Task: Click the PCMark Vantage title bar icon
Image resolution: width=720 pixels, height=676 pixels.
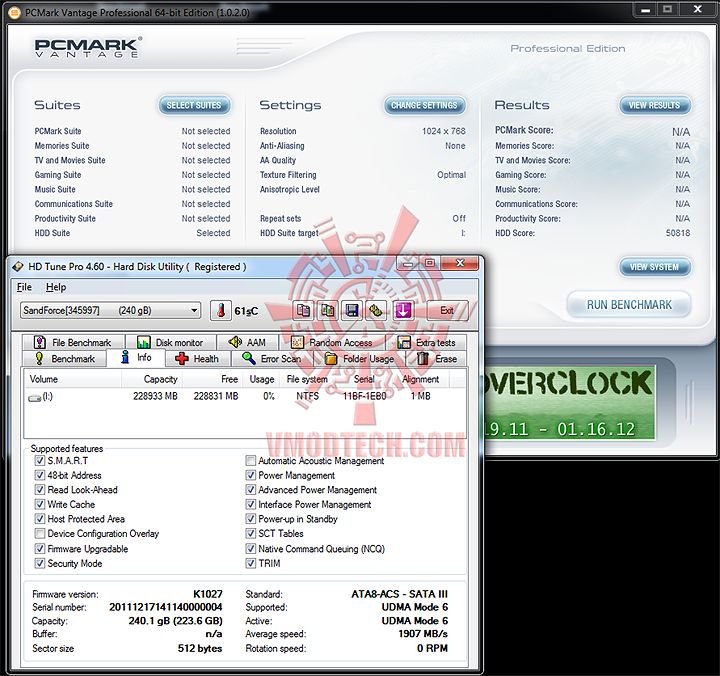Action: (14, 13)
